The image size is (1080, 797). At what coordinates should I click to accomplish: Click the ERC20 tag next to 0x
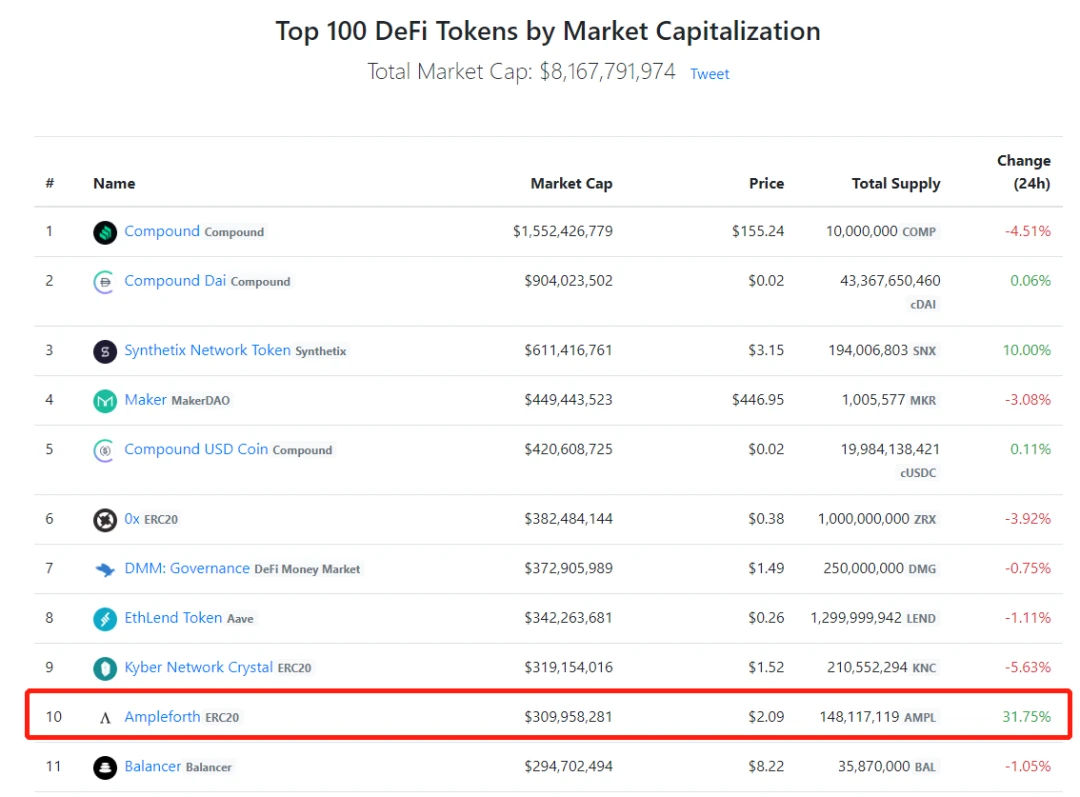click(x=161, y=520)
